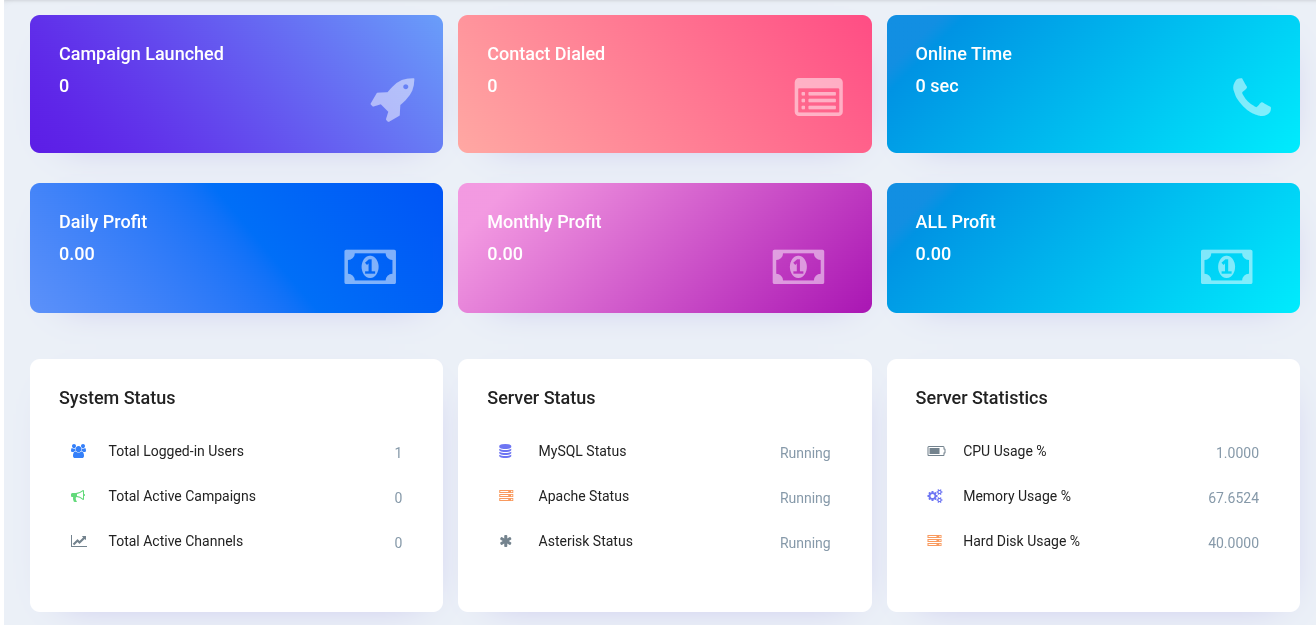Click the Apache Status server icon
Viewport: 1316px width, 625px height.
coord(505,496)
